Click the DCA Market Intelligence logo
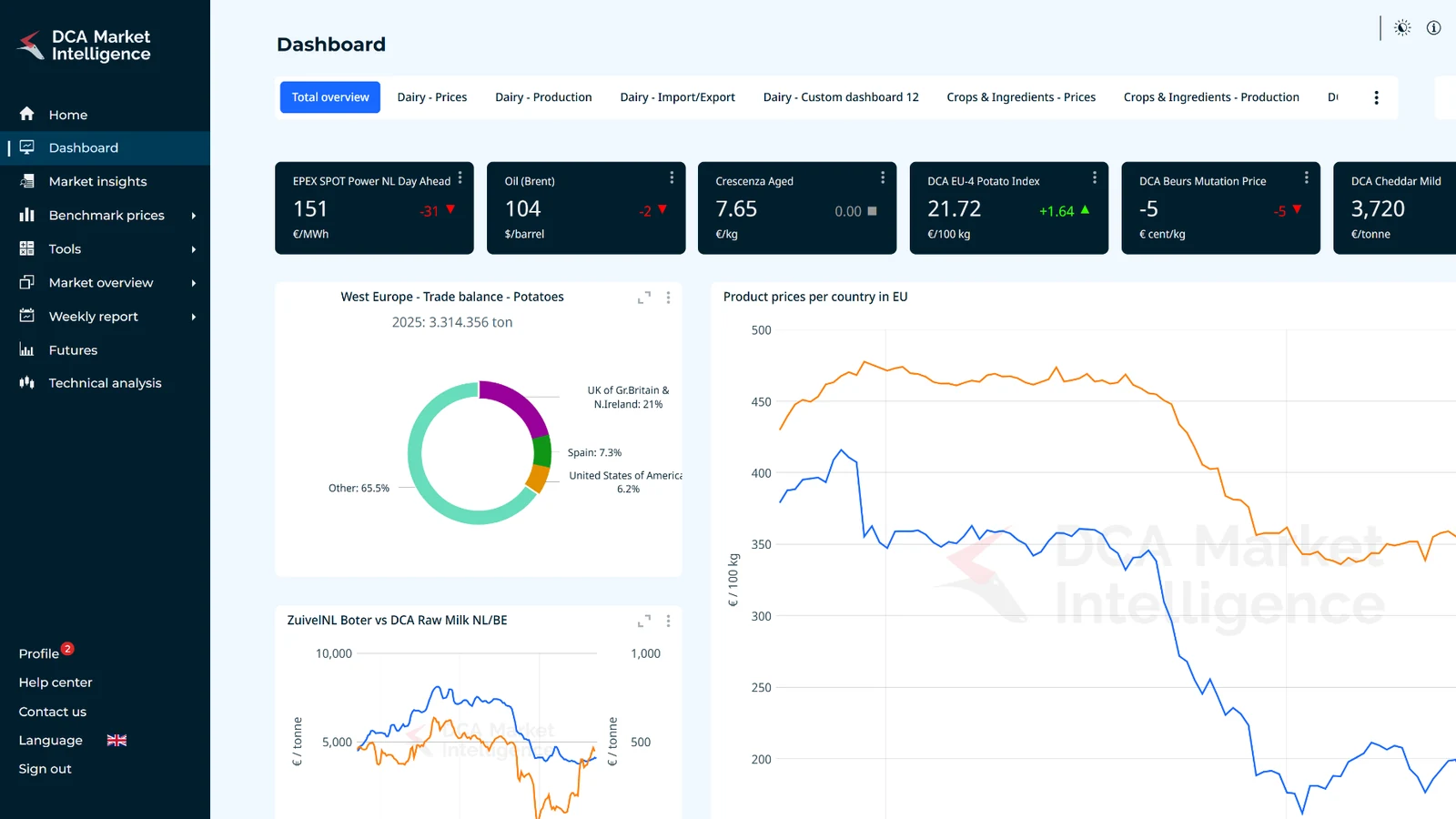Viewport: 1456px width, 819px height. [x=84, y=45]
